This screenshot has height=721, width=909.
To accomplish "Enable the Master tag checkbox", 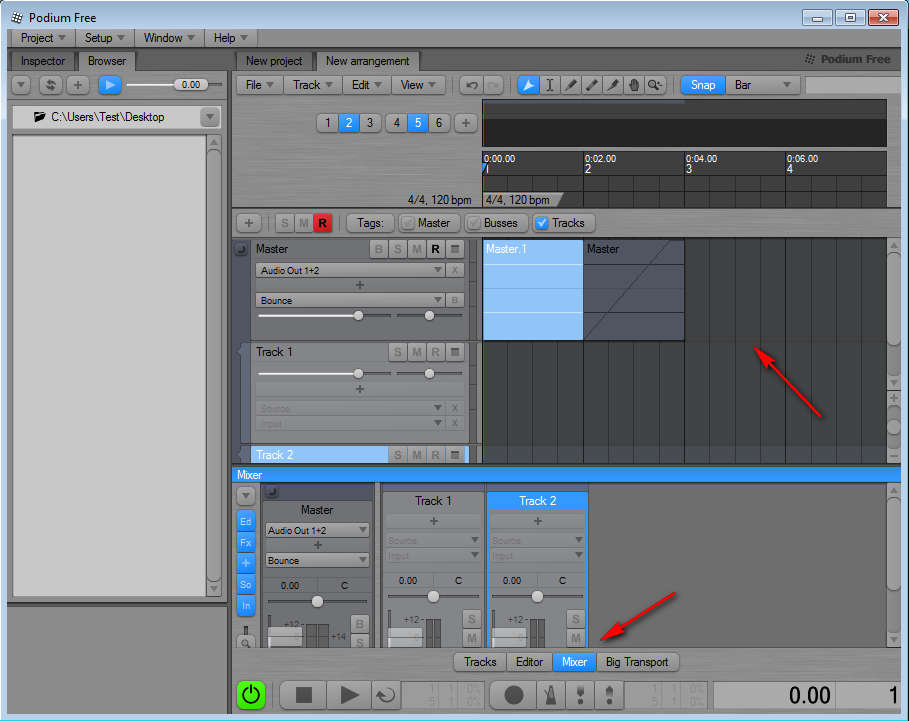I will [x=408, y=223].
